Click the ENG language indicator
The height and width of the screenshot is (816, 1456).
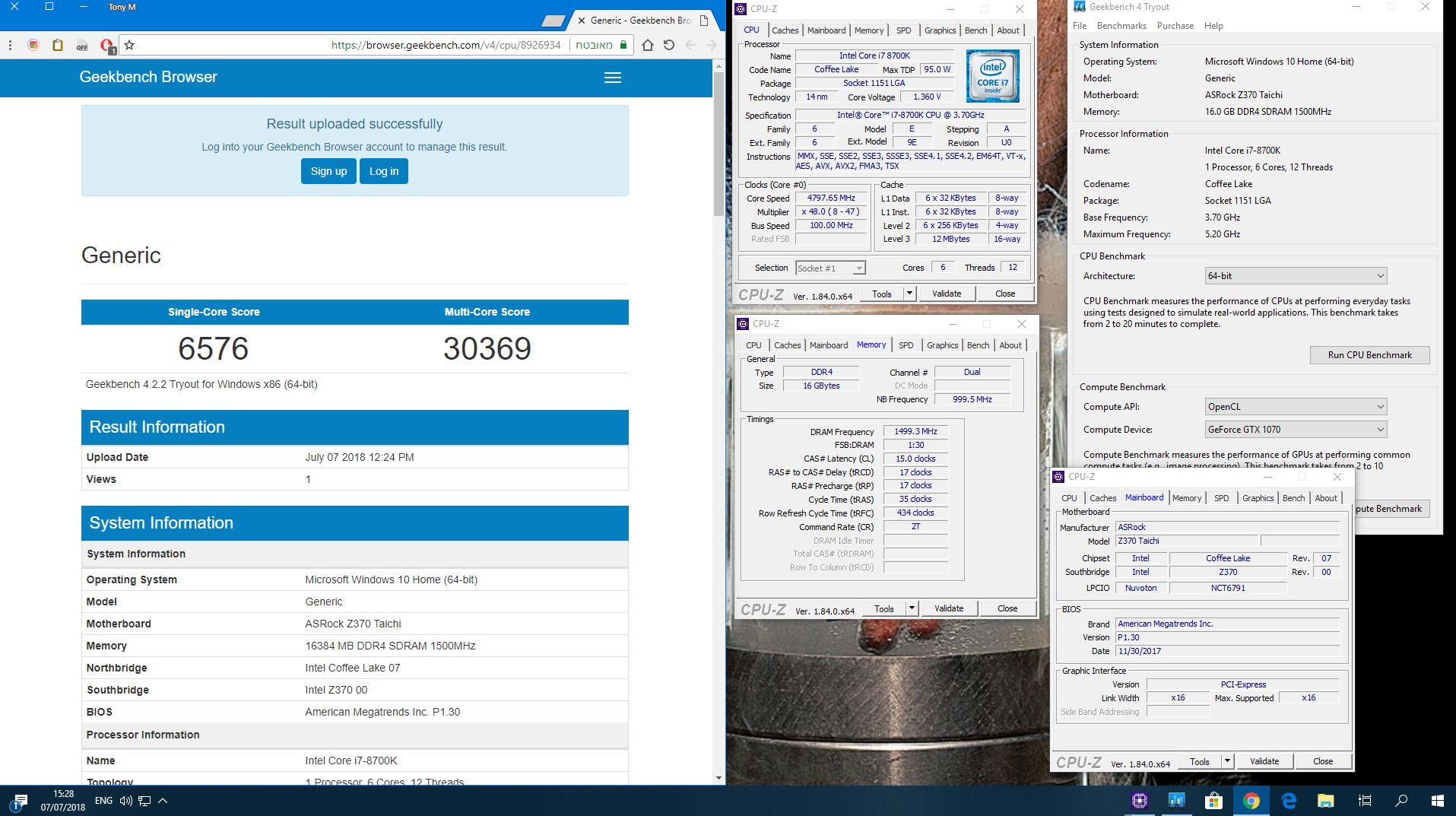pyautogui.click(x=103, y=801)
